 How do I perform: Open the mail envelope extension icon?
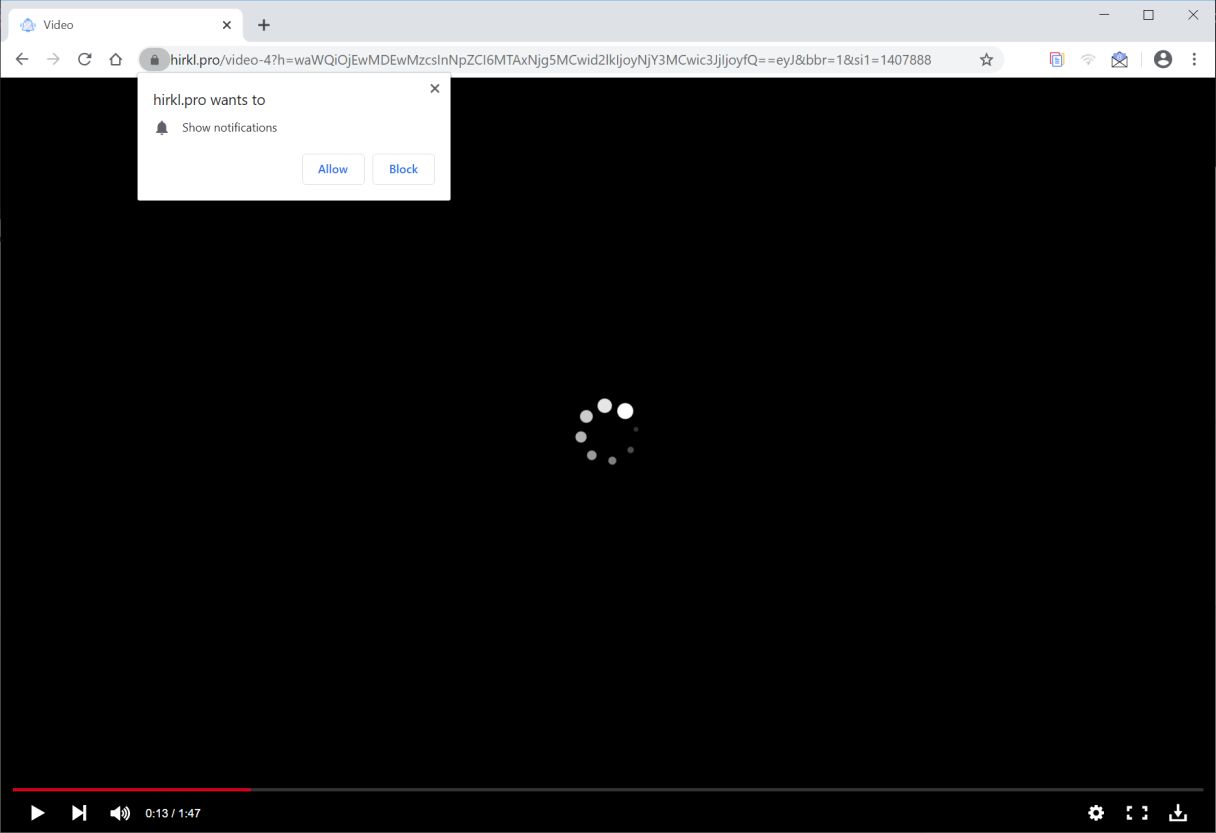[x=1120, y=60]
